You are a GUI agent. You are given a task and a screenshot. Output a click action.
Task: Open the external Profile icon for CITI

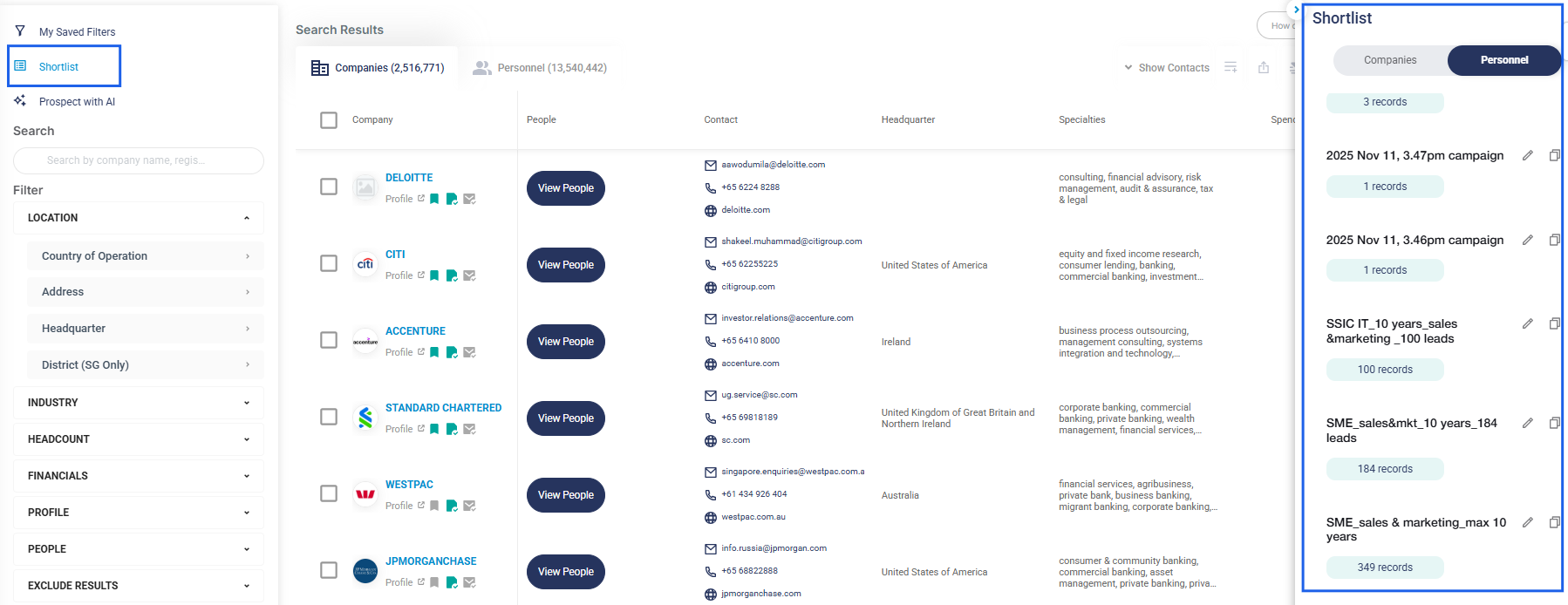(421, 275)
